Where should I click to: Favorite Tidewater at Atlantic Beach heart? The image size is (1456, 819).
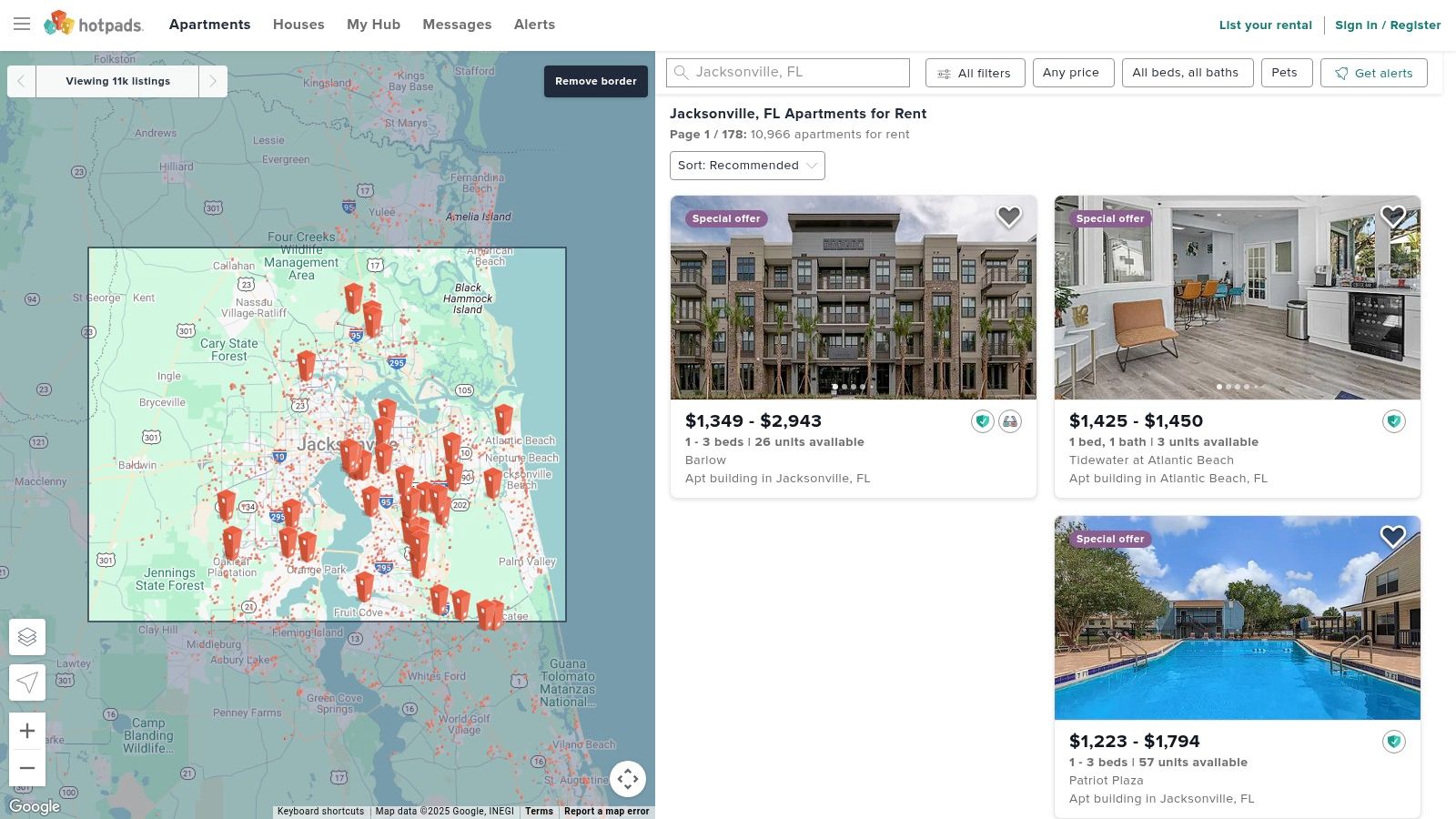[1393, 217]
